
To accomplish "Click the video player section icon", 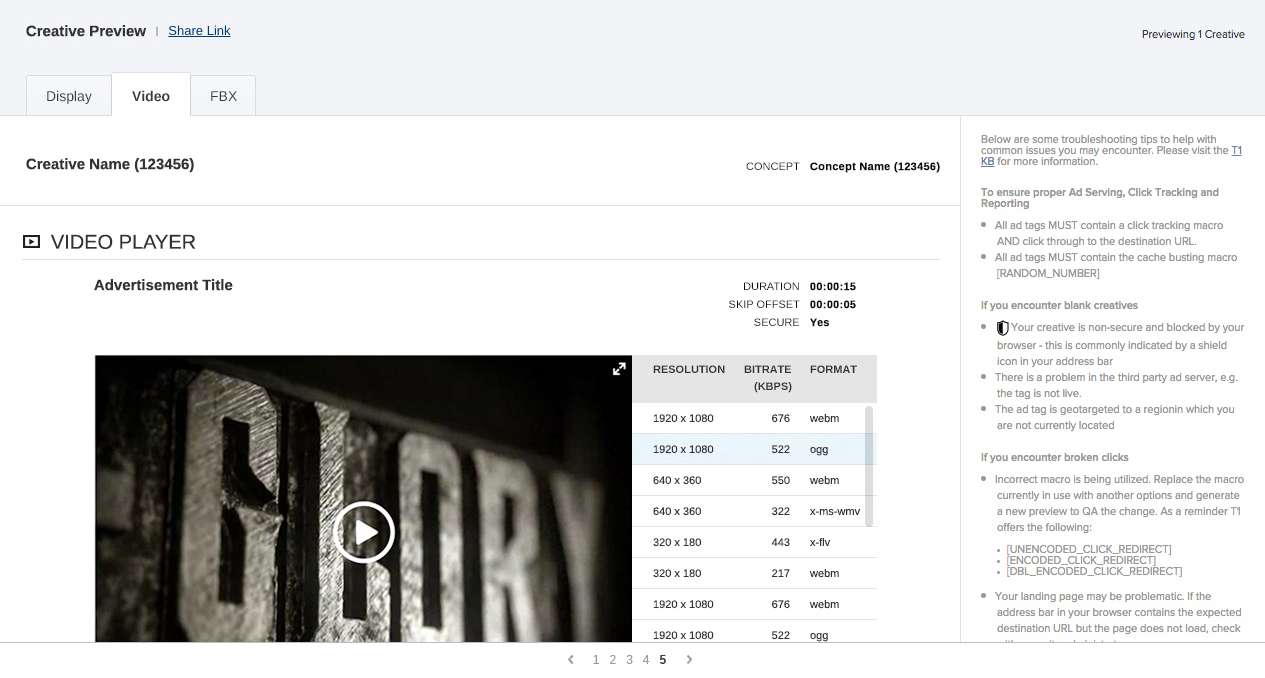I will pos(32,241).
